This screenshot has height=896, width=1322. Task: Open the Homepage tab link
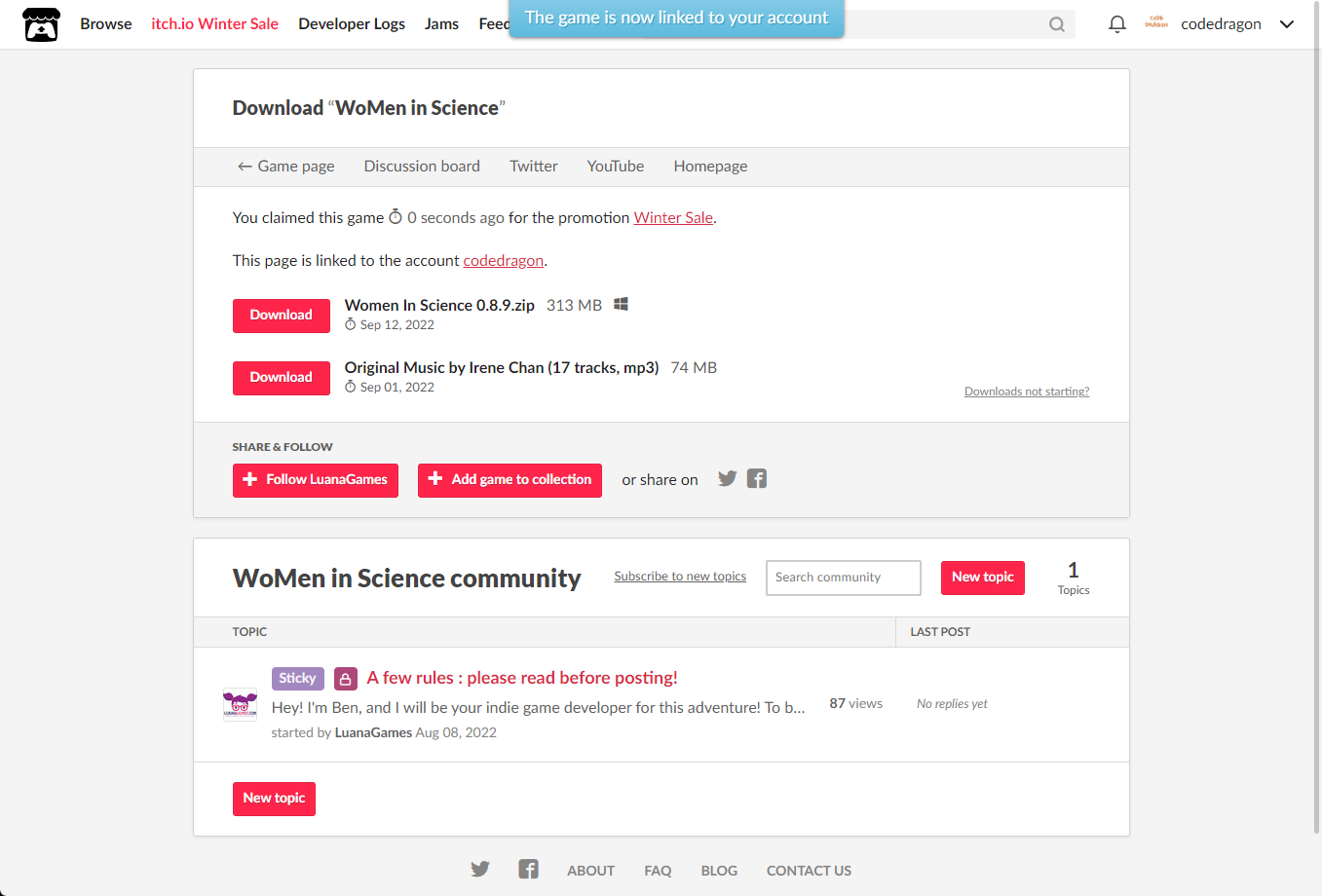(710, 167)
